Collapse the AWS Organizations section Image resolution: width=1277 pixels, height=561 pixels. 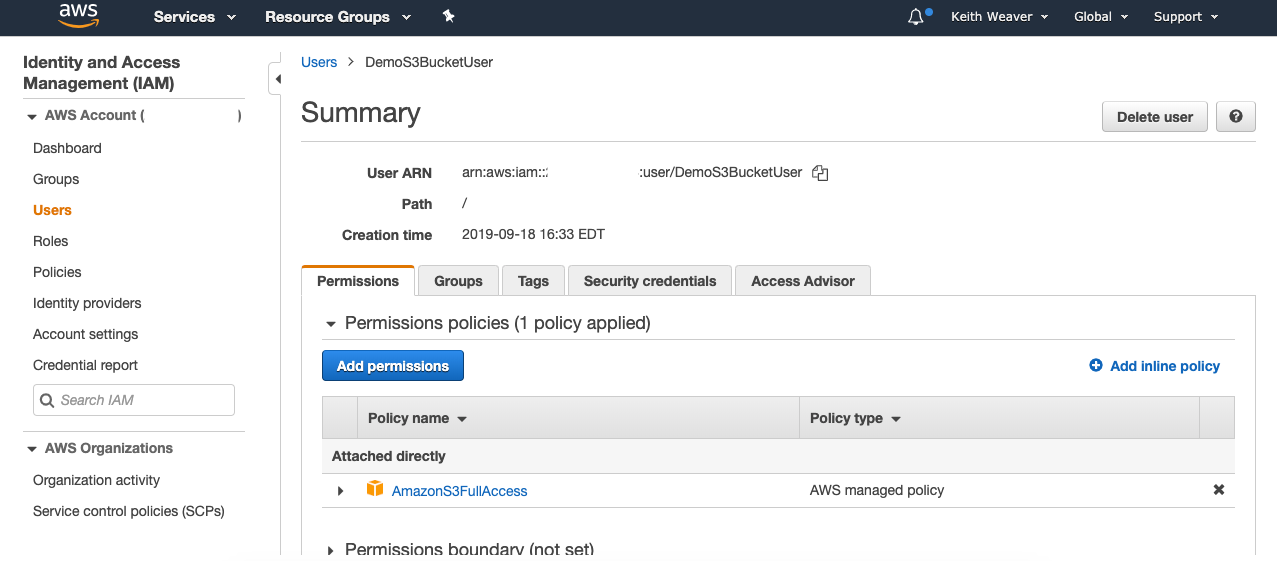tap(32, 449)
